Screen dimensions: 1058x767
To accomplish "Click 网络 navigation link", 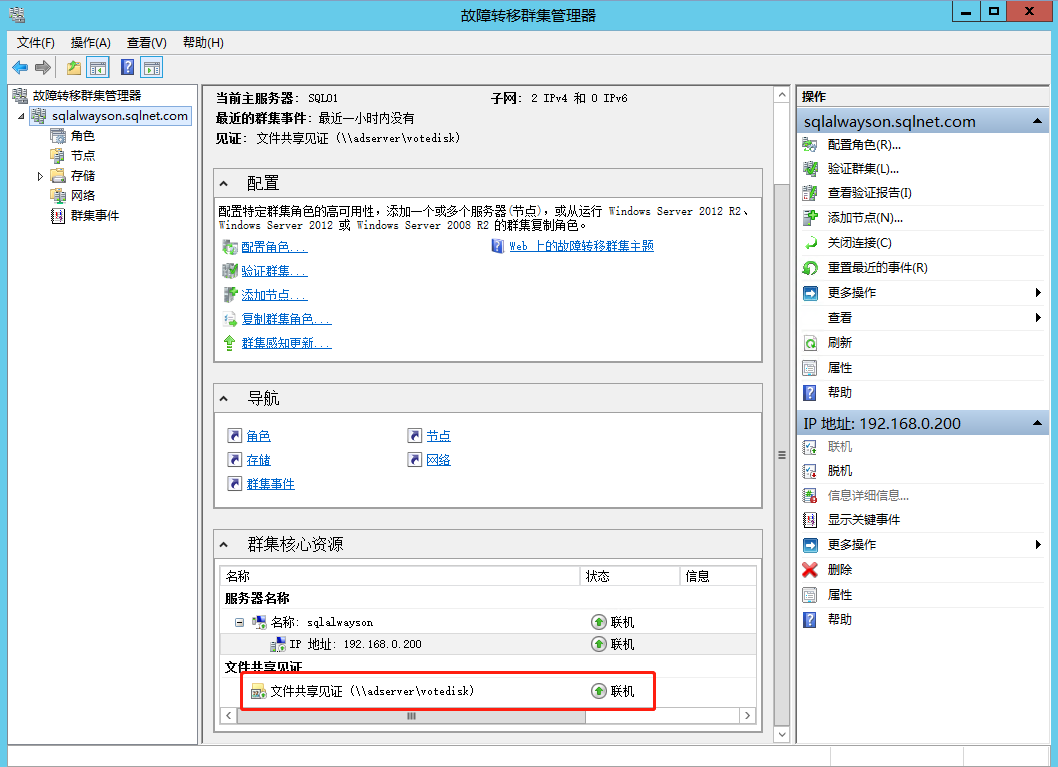I will (x=439, y=460).
